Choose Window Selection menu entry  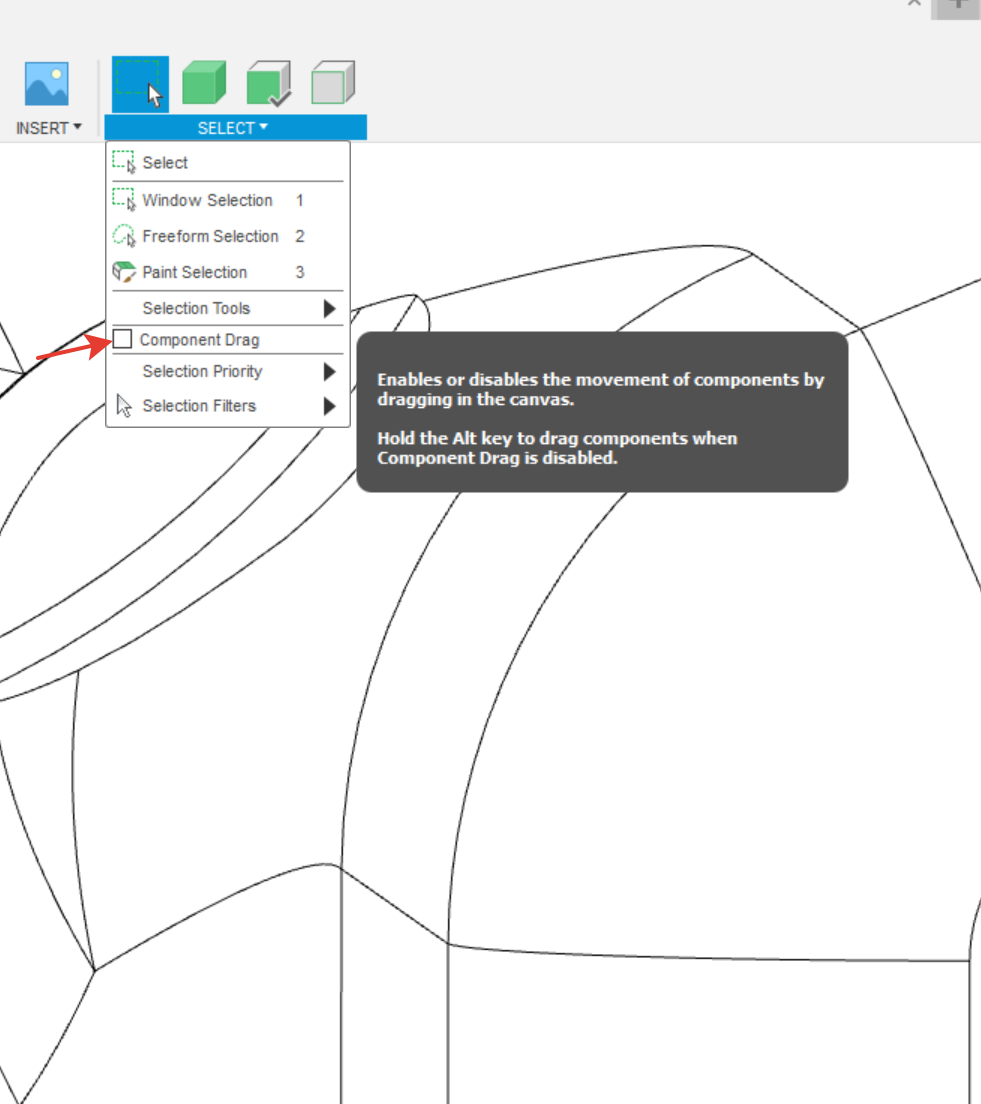(x=227, y=200)
